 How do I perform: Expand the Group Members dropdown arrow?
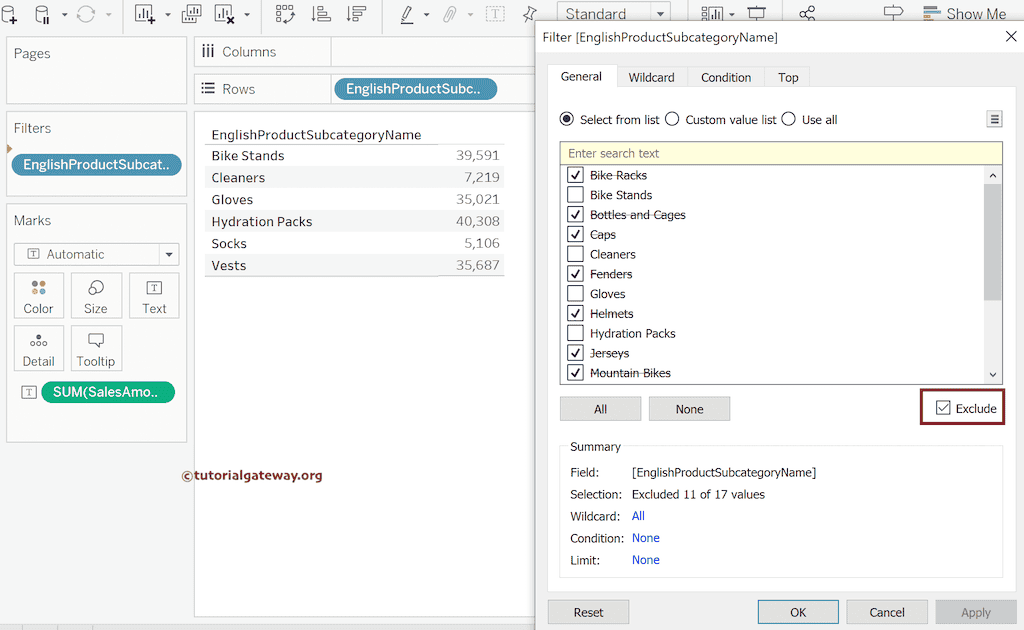(x=470, y=14)
